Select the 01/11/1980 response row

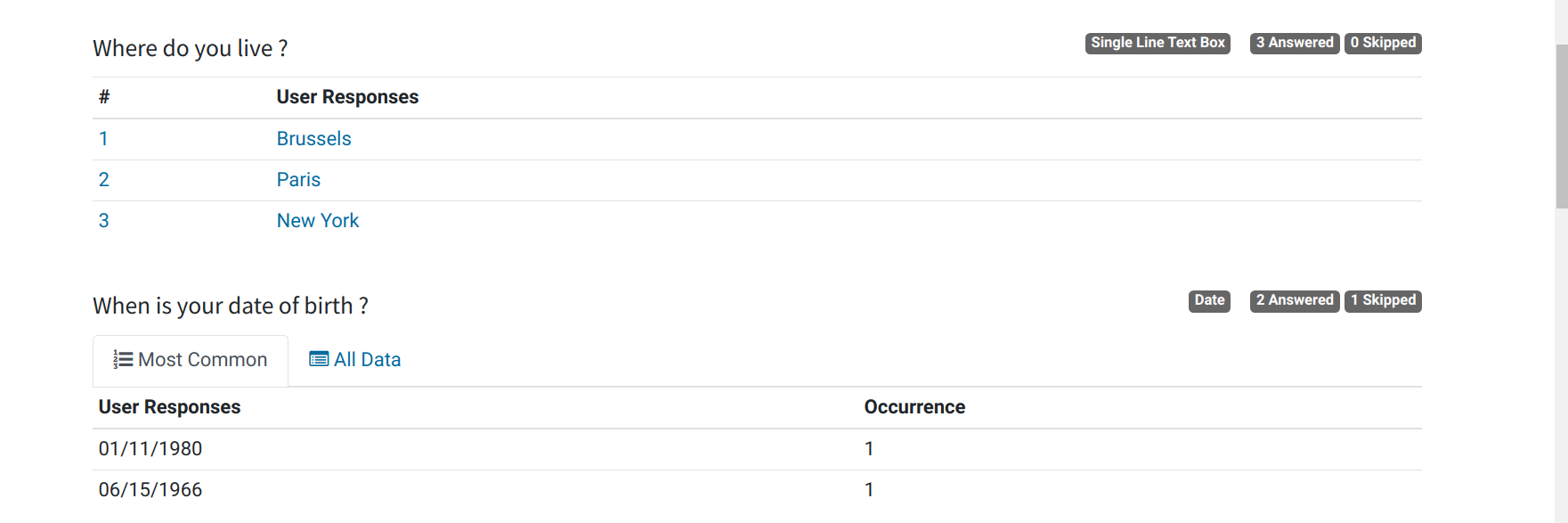tap(150, 448)
